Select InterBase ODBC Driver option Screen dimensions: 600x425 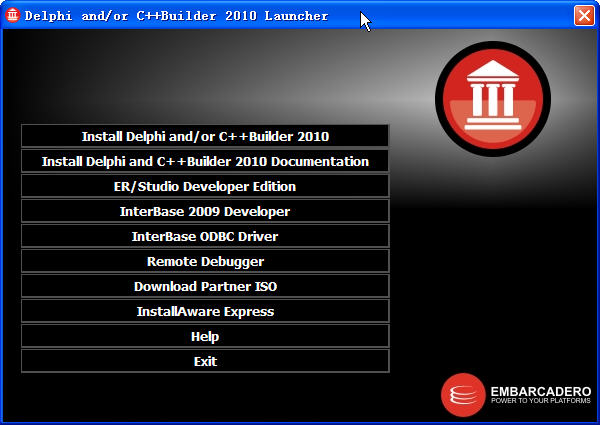(205, 236)
